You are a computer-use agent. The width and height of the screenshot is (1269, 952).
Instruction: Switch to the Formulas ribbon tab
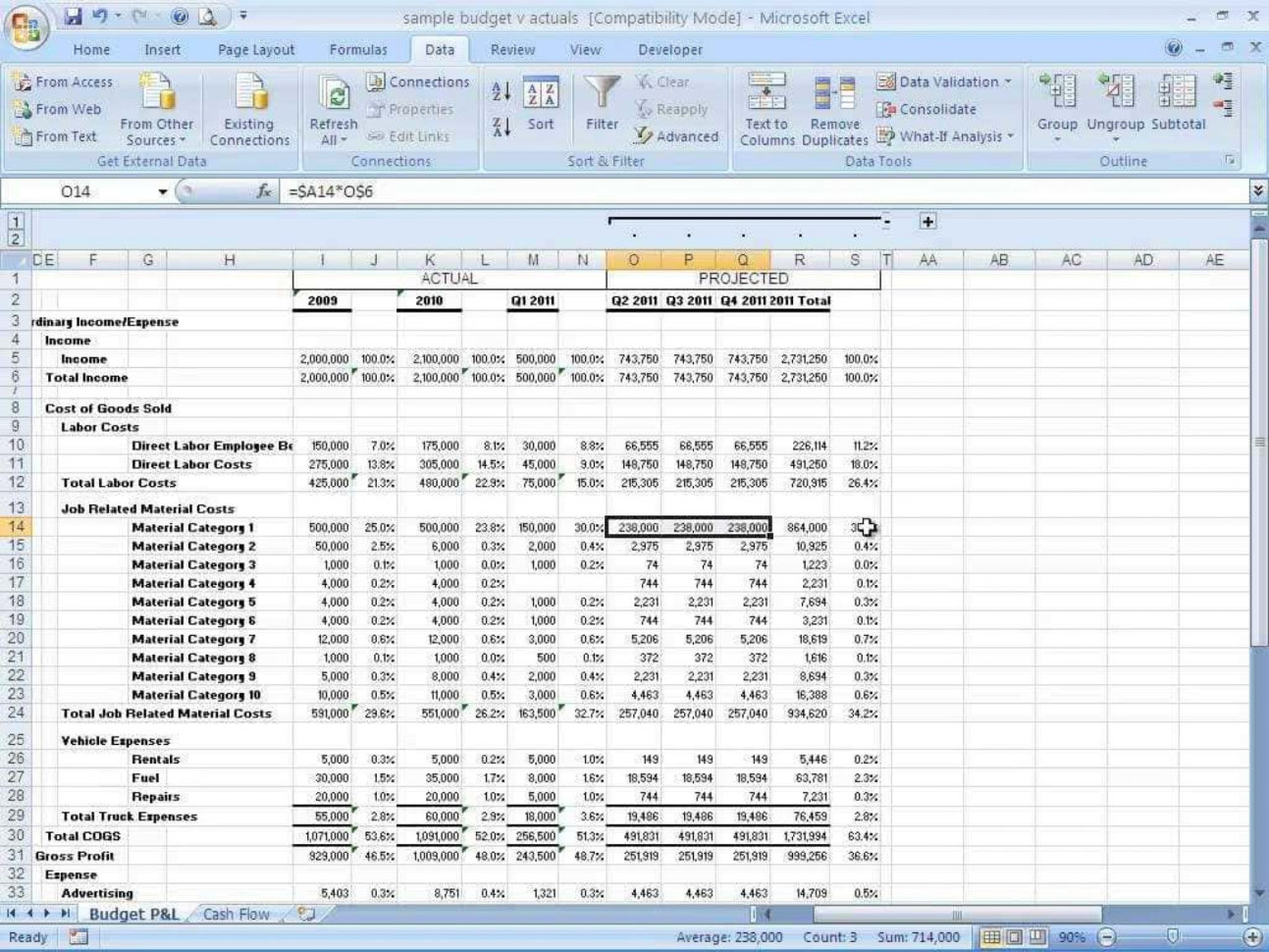[359, 49]
